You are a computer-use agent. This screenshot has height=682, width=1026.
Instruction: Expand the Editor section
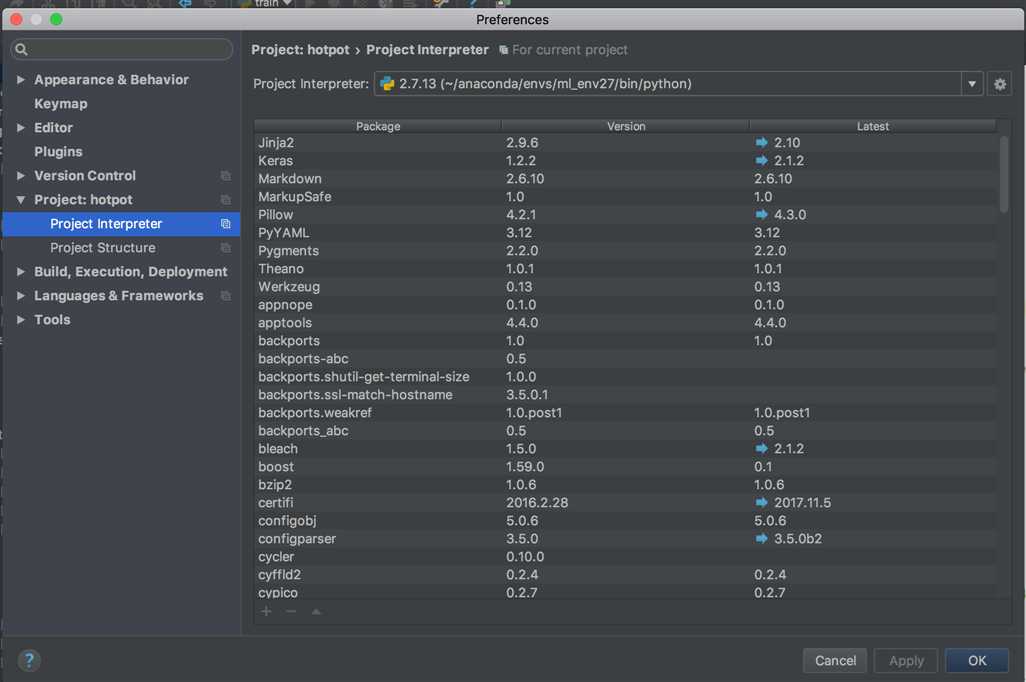(20, 128)
